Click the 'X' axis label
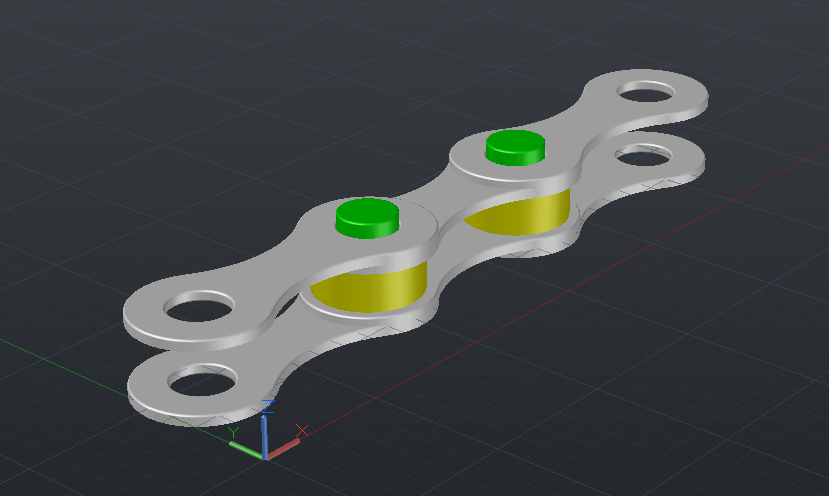829x496 pixels. point(302,430)
